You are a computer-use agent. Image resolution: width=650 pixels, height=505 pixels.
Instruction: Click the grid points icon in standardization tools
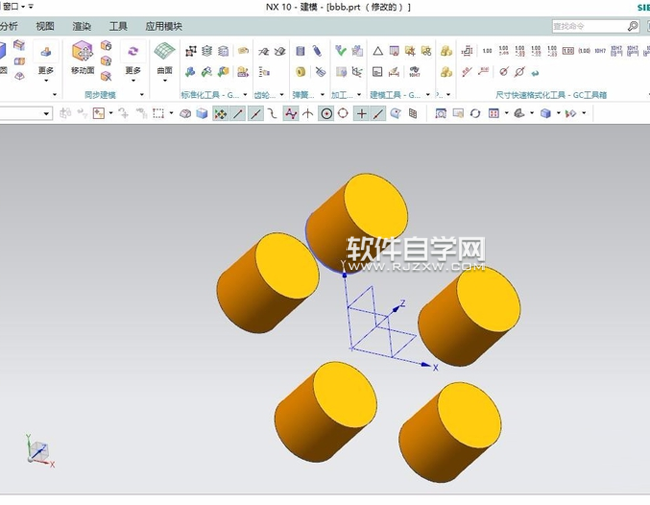point(191,51)
